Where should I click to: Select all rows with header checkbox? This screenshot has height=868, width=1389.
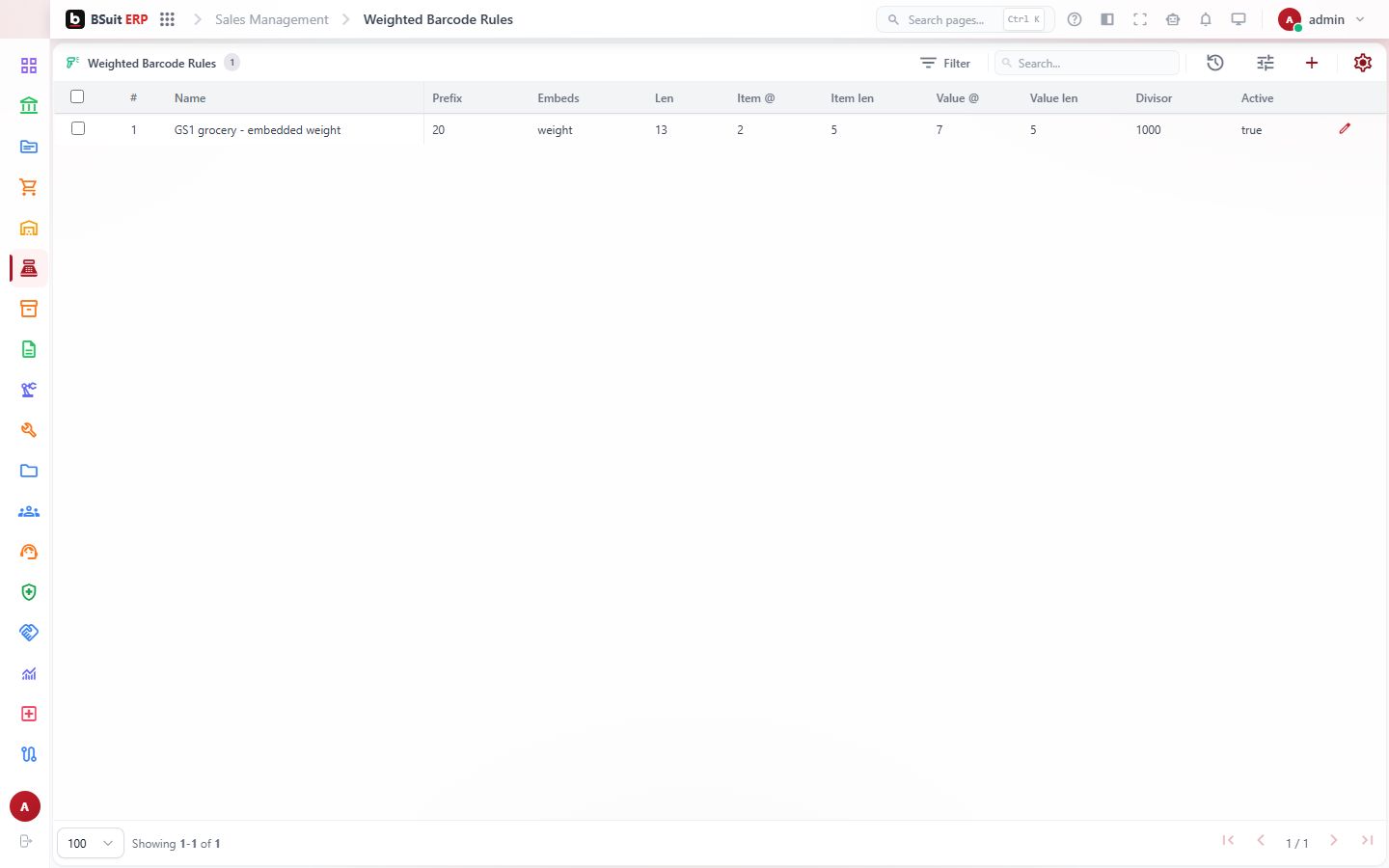(x=77, y=96)
